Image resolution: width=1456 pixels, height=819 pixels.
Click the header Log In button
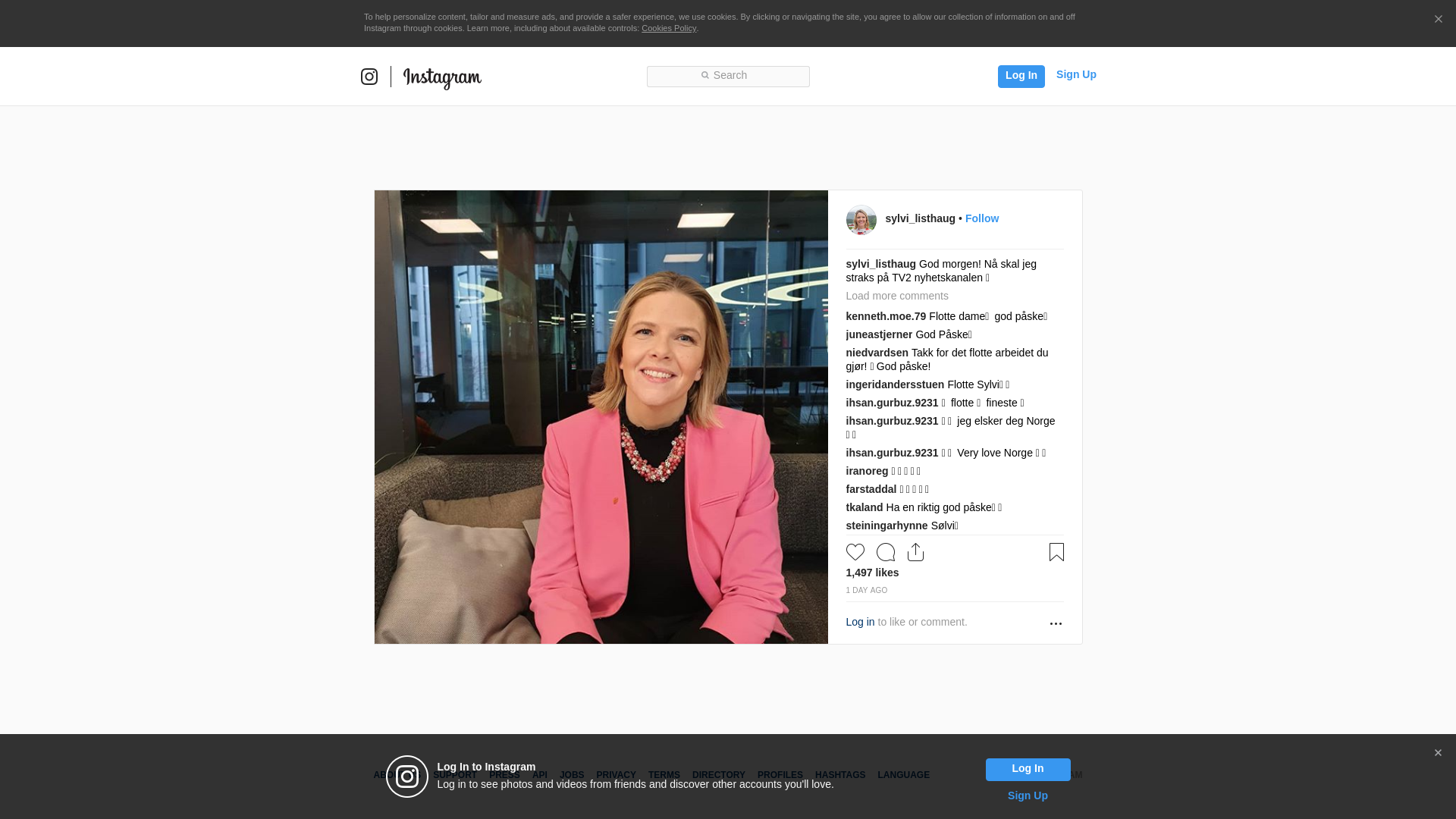click(x=1021, y=76)
